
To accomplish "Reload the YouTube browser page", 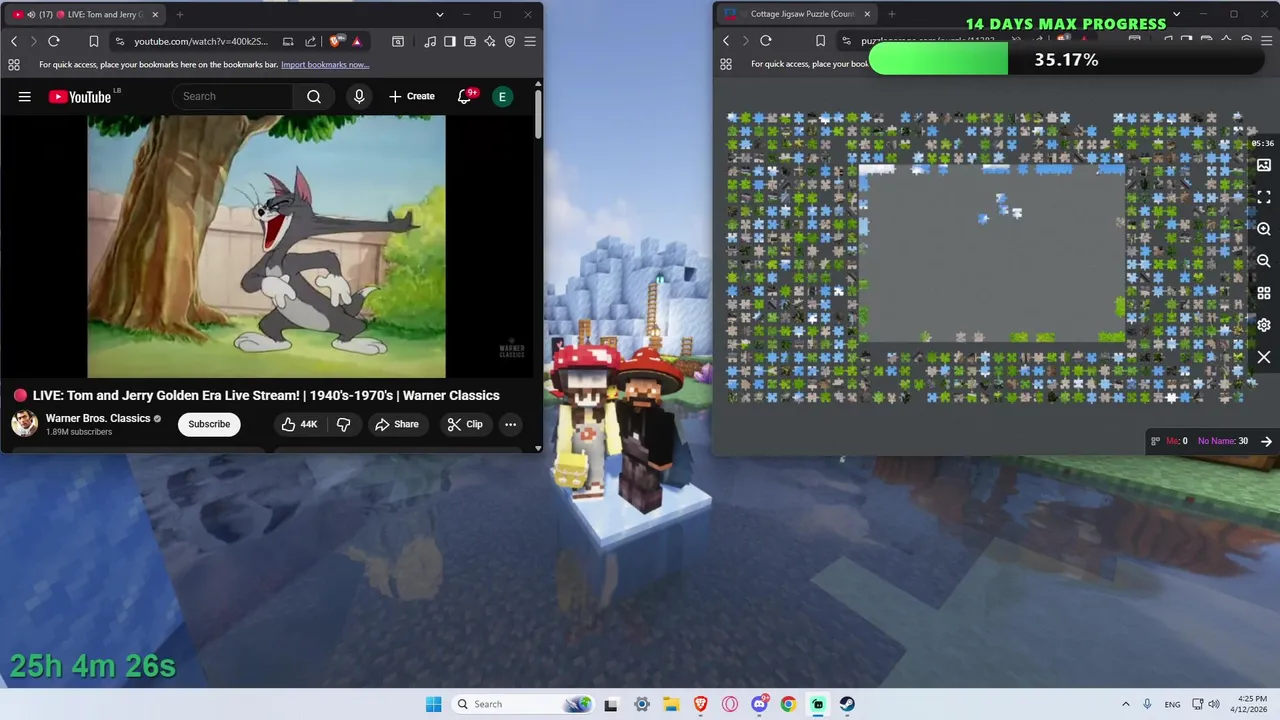I will coord(54,41).
